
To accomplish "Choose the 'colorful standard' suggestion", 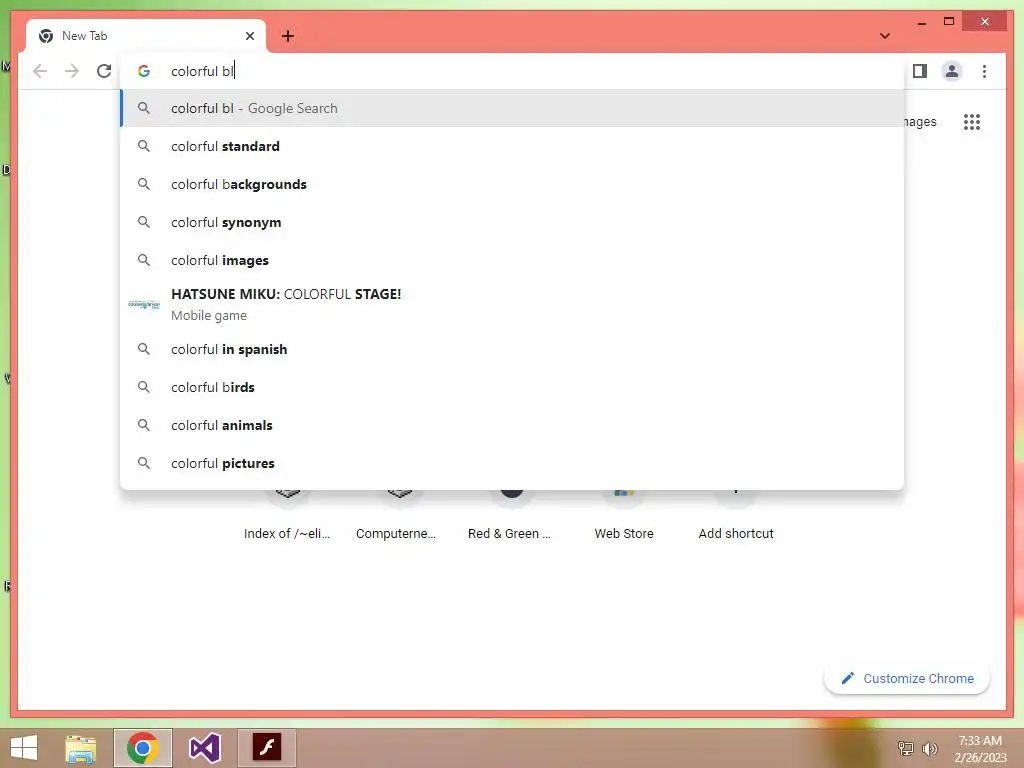I will pyautogui.click(x=512, y=146).
